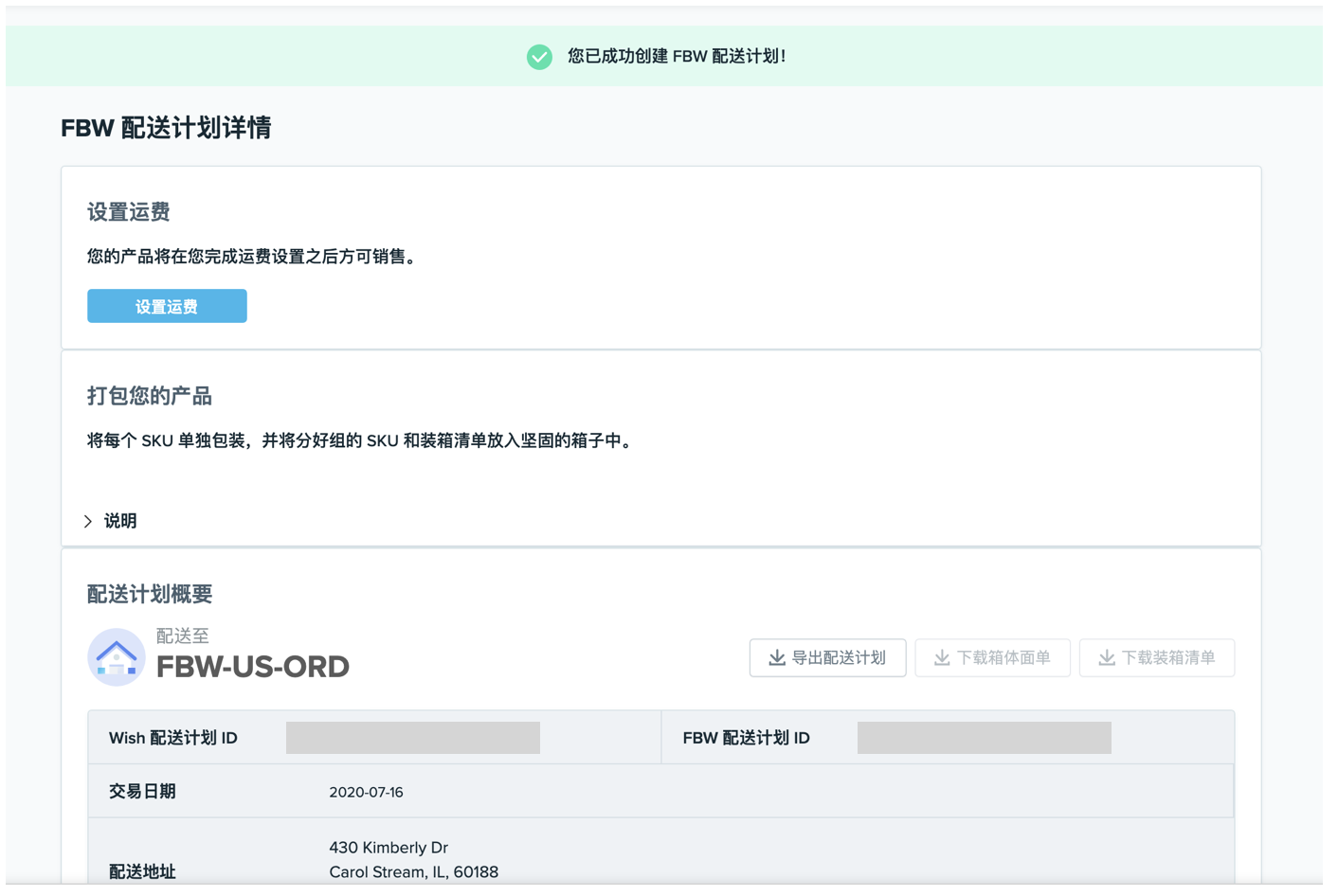
Task: Export the plan via 导出配送计划
Action: [x=827, y=657]
